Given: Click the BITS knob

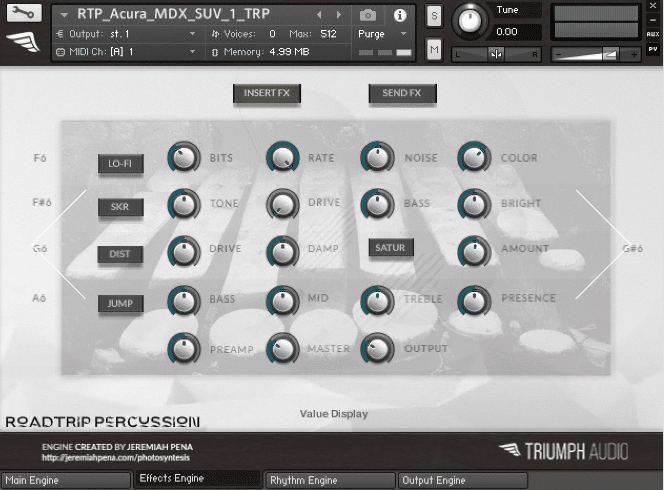Looking at the screenshot, I should click(x=184, y=158).
